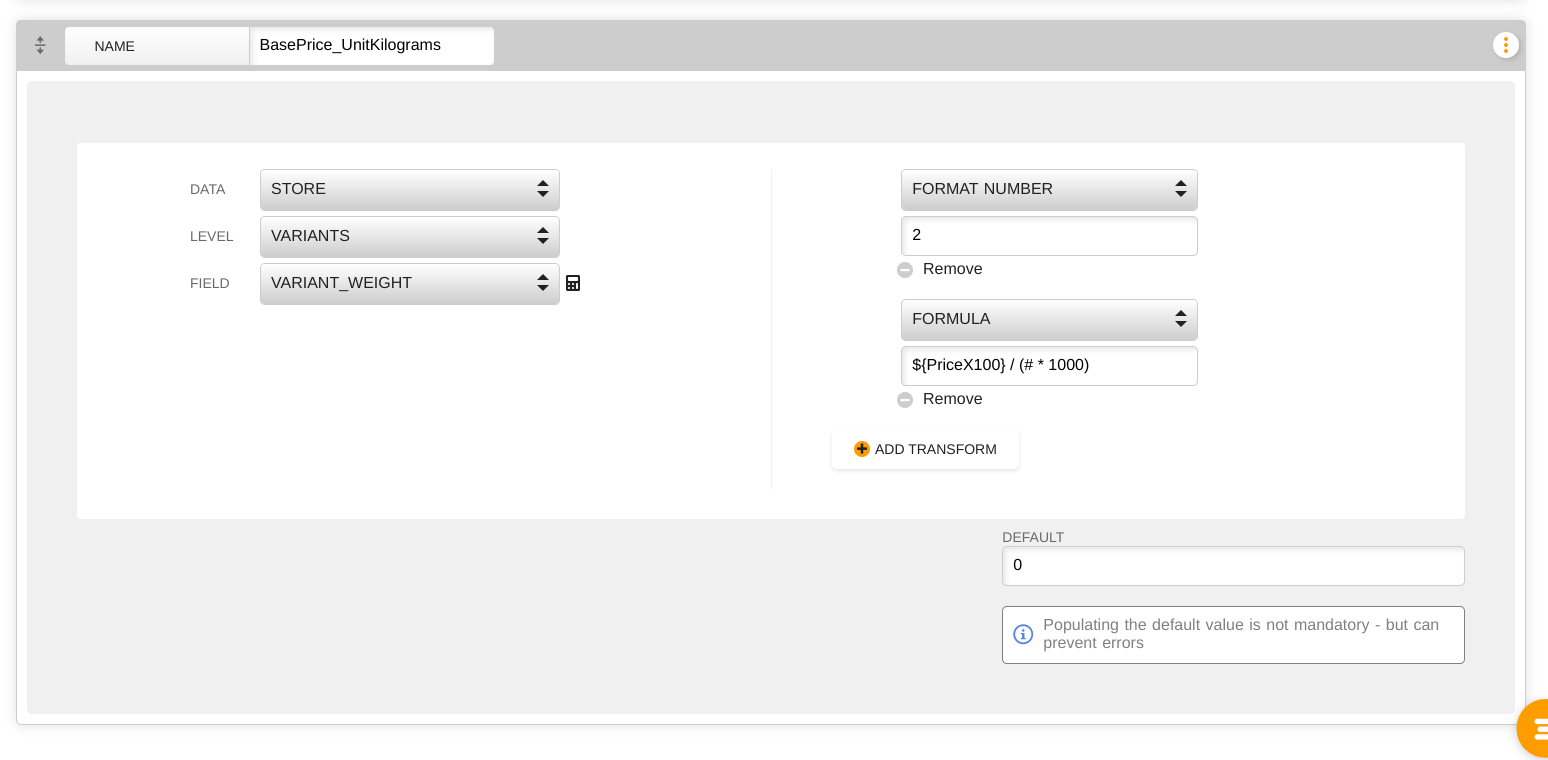Screen dimensions: 1548x760
Task: Click the format number value field containing 2
Action: click(x=1049, y=236)
